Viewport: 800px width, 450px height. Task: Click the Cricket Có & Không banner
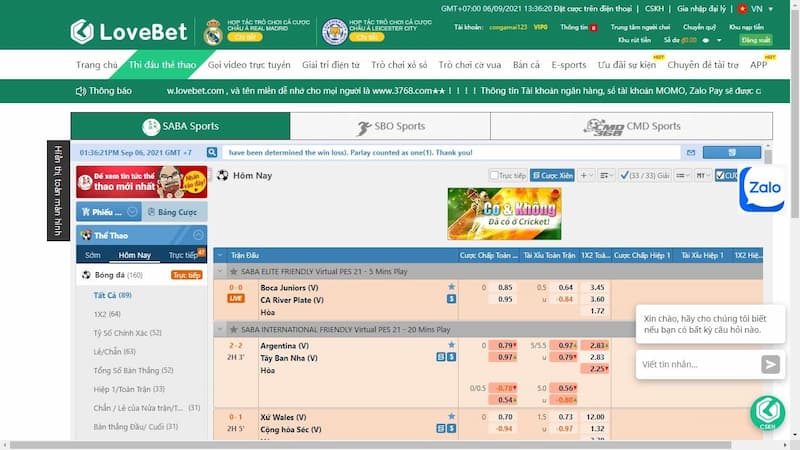pos(504,213)
